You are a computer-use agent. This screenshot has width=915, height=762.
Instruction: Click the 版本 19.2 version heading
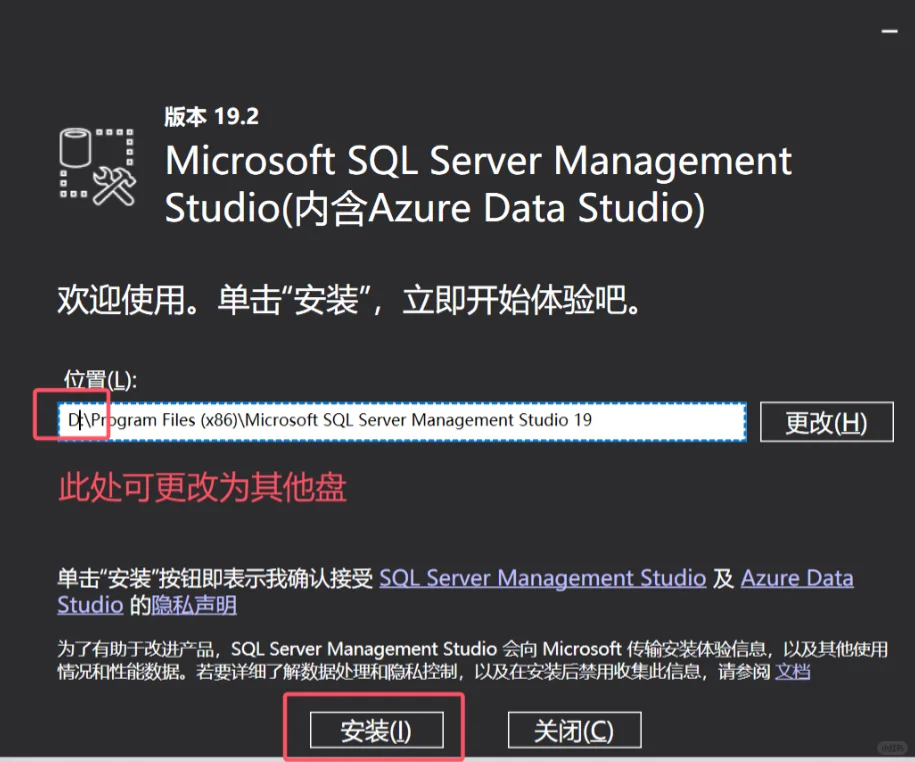click(x=210, y=116)
